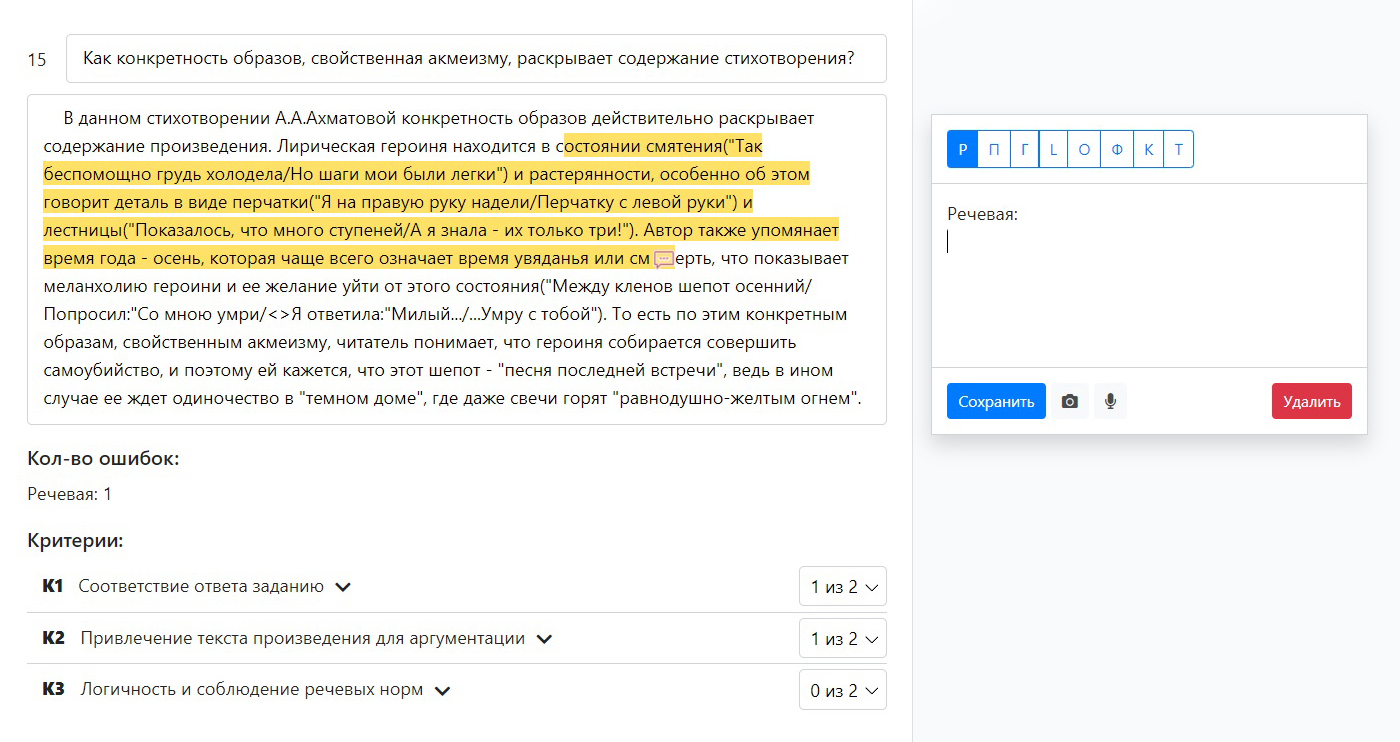Click the camera icon button
1400x742 pixels.
coord(1070,401)
